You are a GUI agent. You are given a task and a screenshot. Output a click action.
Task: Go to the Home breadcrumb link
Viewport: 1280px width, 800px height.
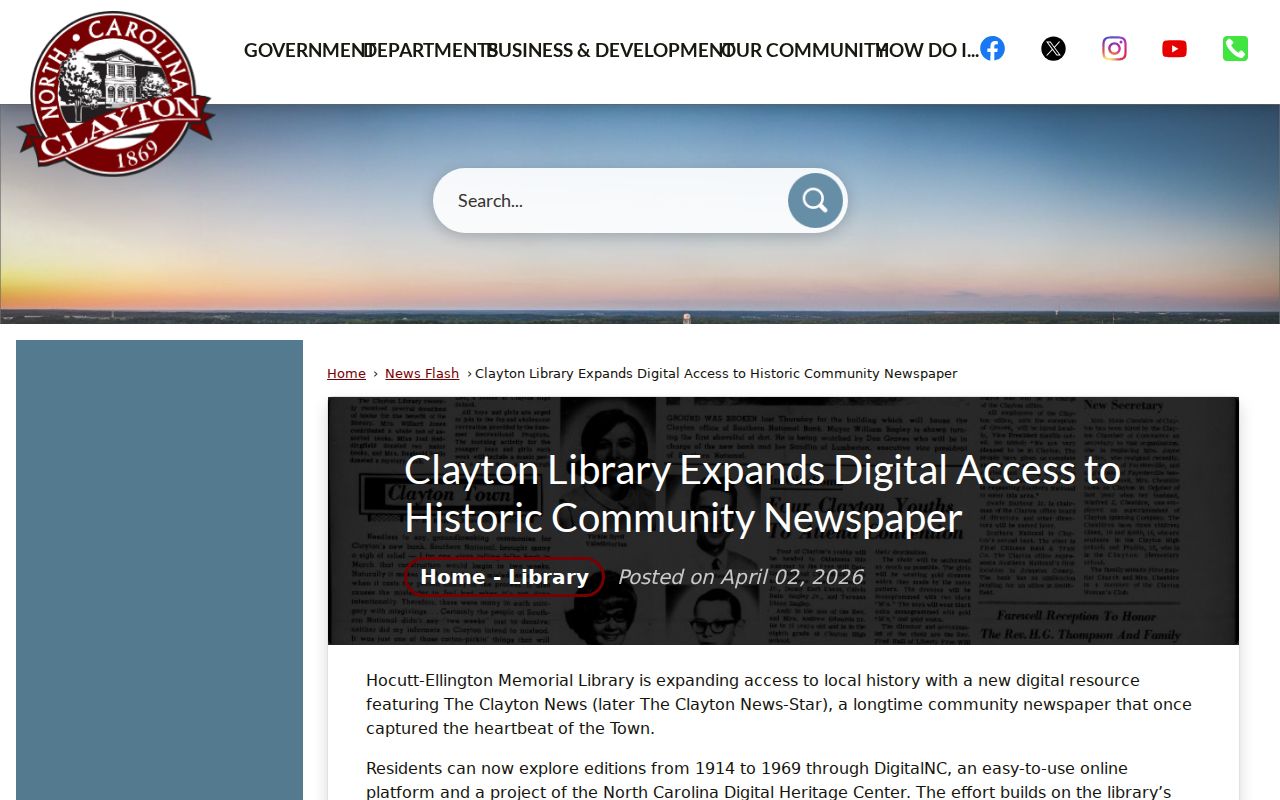(x=346, y=373)
